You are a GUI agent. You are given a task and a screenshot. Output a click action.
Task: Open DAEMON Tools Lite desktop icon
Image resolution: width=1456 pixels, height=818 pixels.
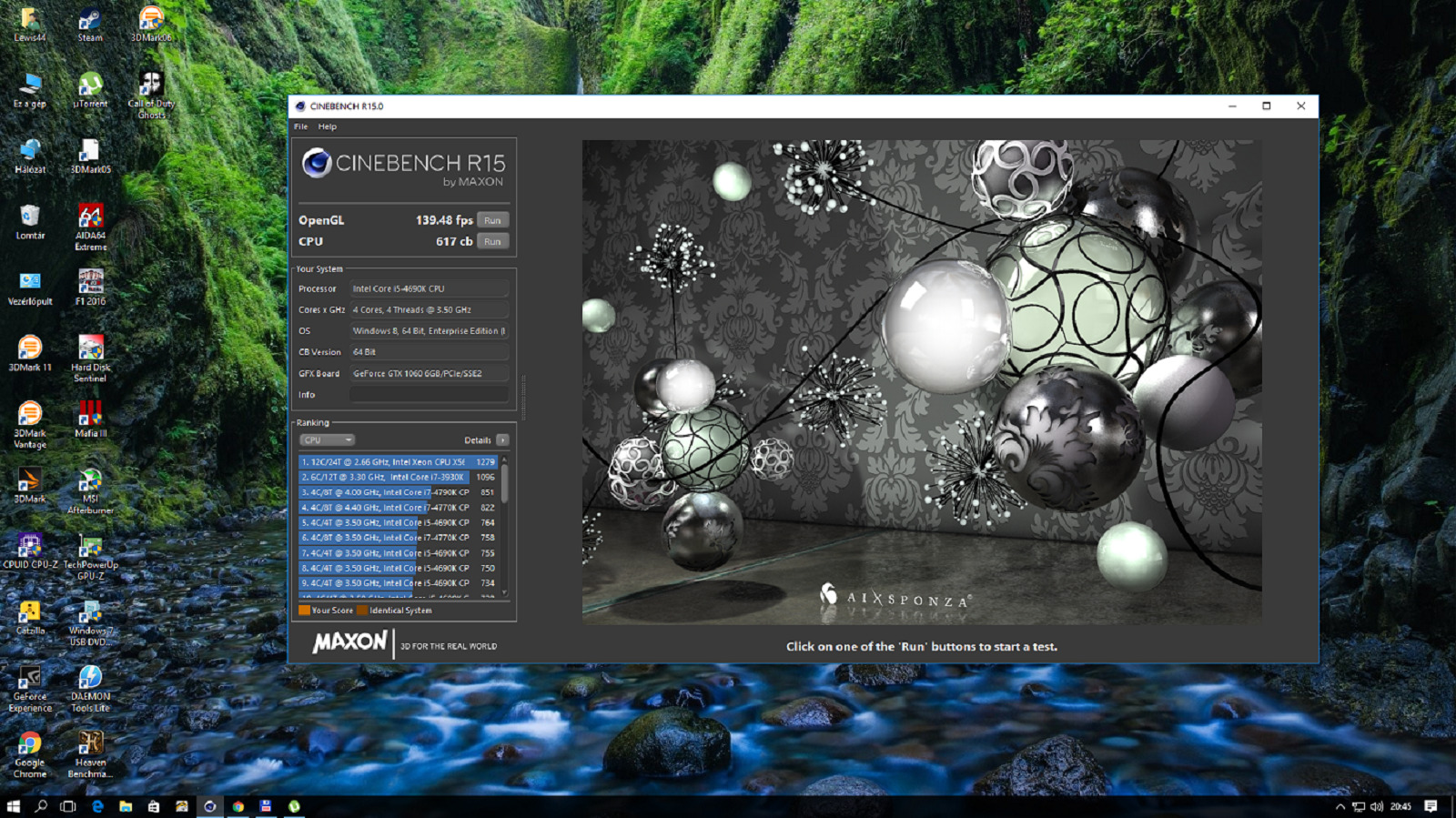90,689
